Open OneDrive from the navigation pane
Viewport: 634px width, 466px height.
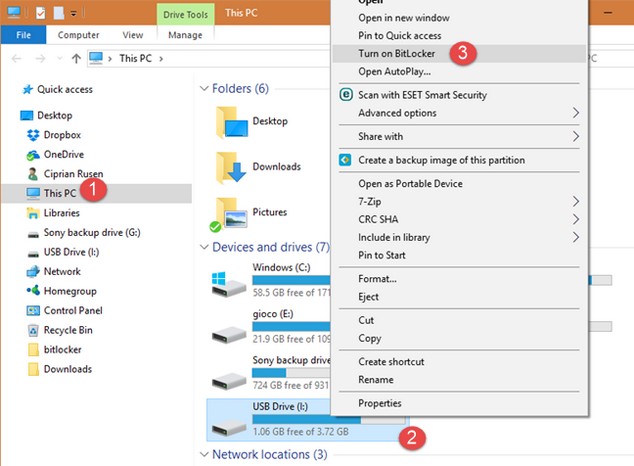[34, 154]
